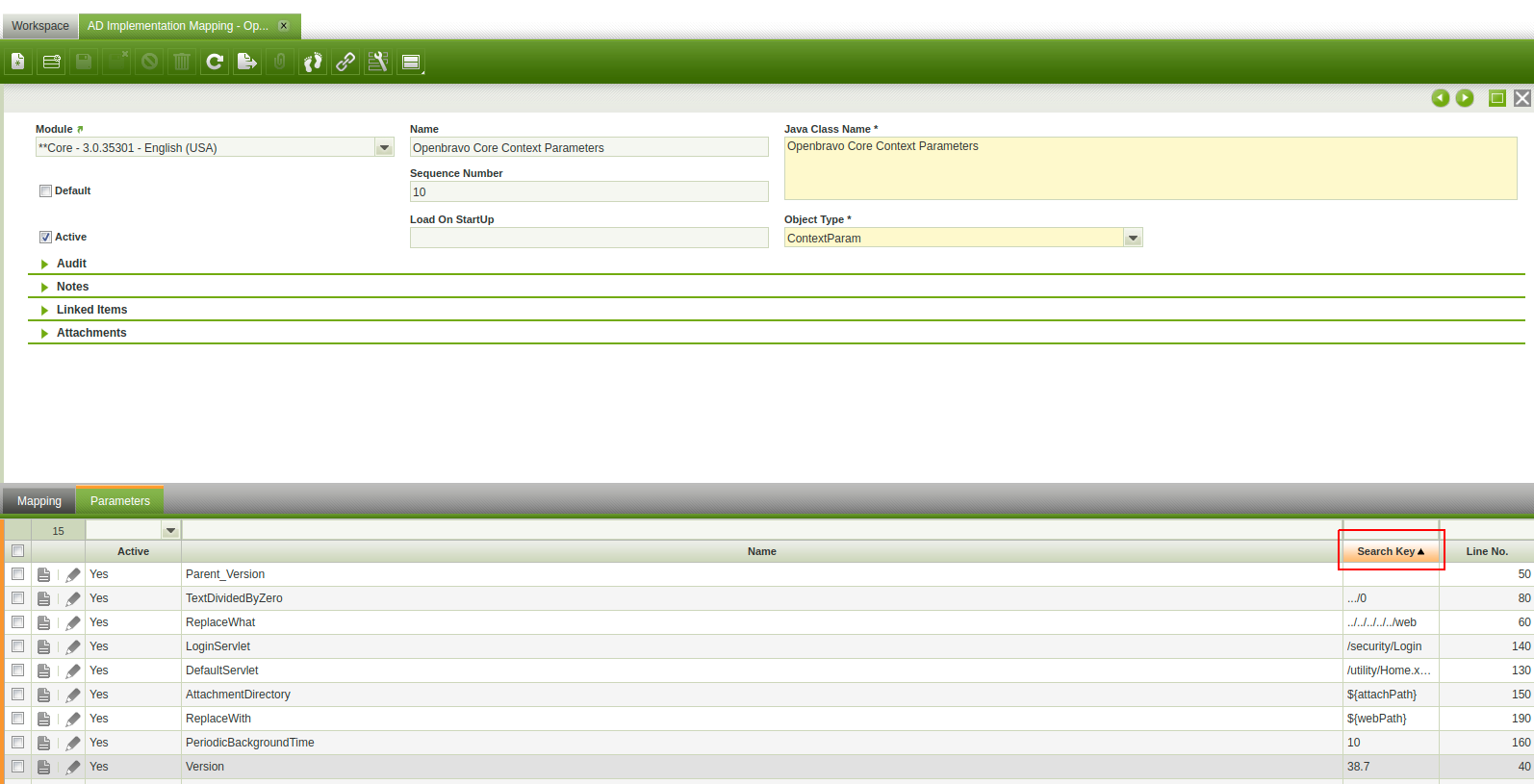Open form view for PeriodicBackgroundTime row
The image size is (1534, 784).
pos(44,743)
